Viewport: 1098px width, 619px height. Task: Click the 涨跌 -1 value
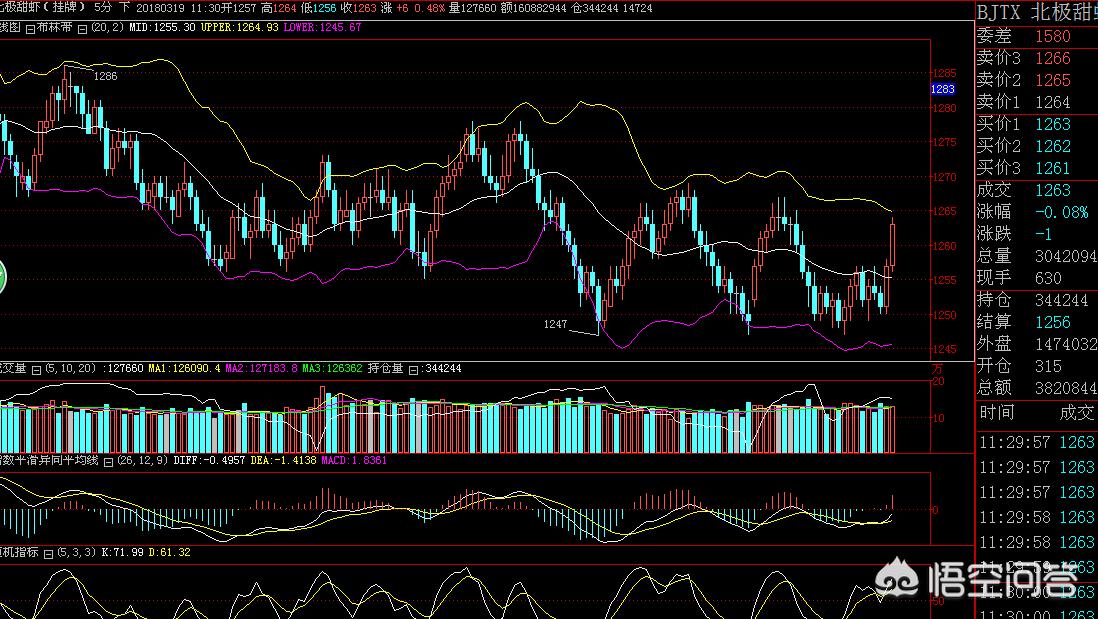click(x=1043, y=234)
